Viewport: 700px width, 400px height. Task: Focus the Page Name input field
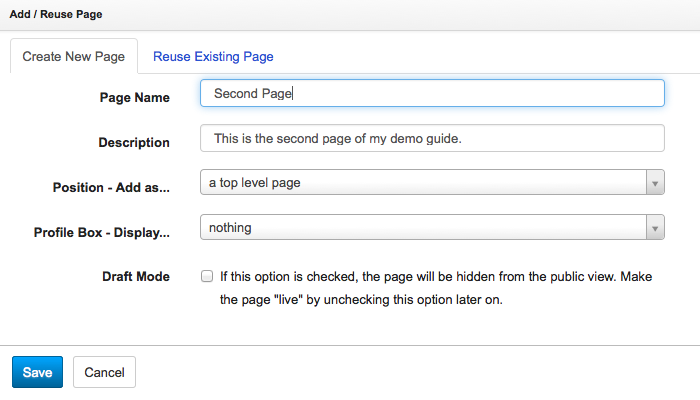click(432, 93)
